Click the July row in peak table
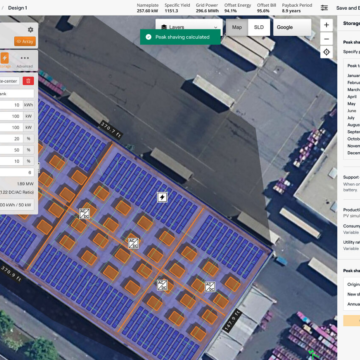This screenshot has width=360, height=360. 351,118
